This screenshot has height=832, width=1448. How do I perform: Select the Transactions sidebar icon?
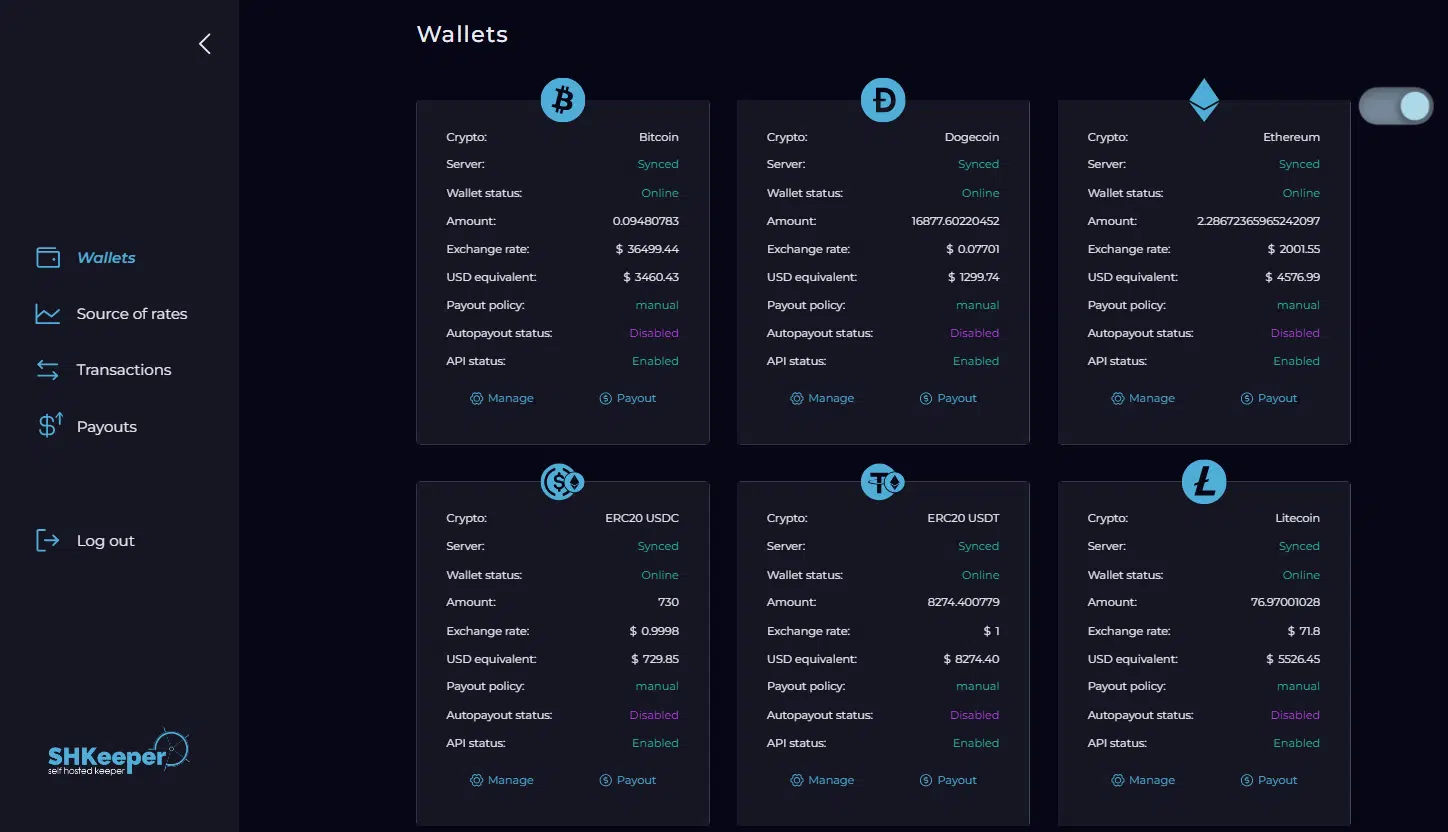coord(47,369)
